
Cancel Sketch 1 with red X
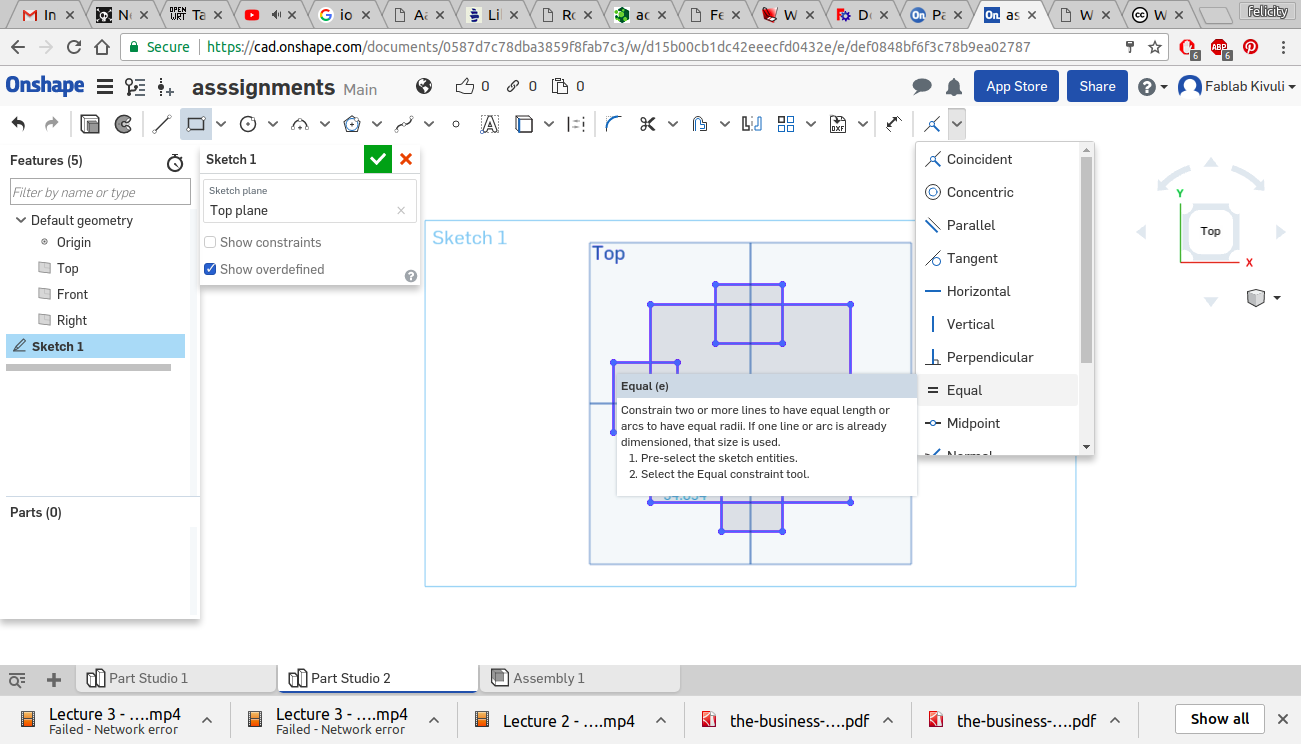(406, 159)
